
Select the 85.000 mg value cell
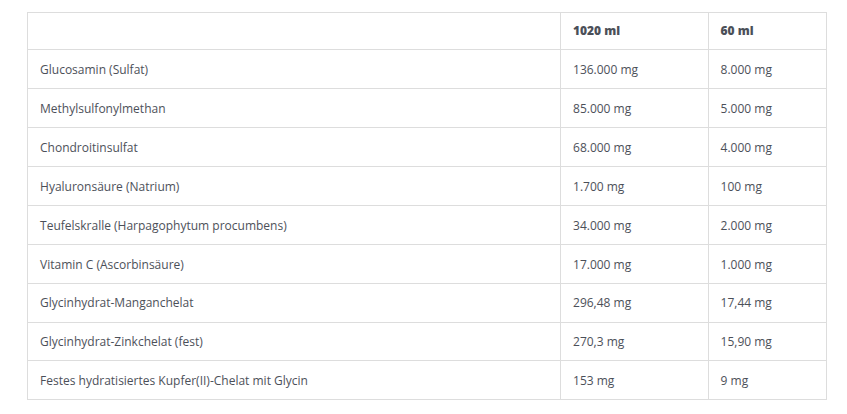(x=602, y=109)
